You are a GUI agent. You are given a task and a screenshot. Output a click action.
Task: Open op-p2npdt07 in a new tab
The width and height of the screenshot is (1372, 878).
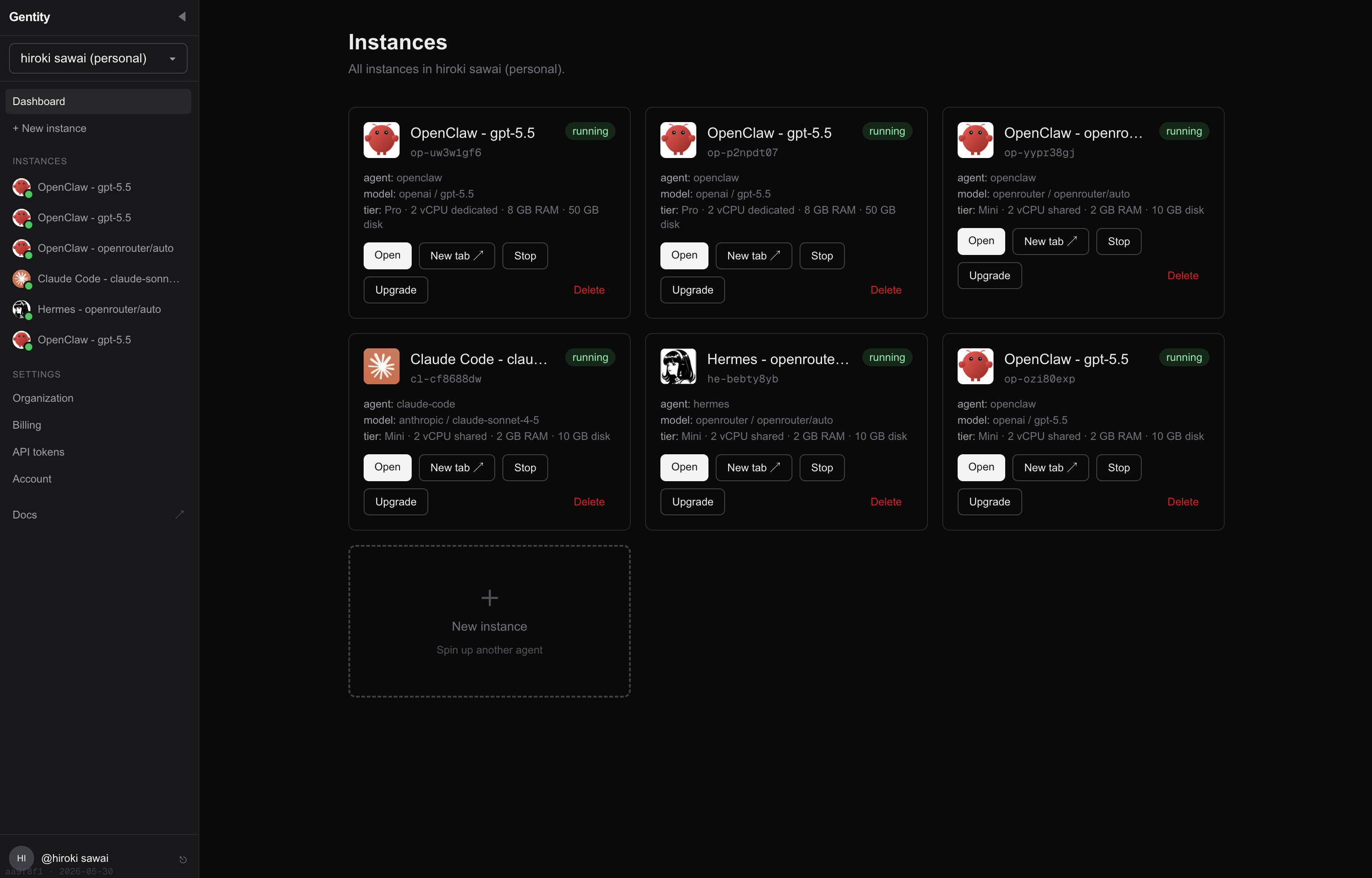click(753, 255)
